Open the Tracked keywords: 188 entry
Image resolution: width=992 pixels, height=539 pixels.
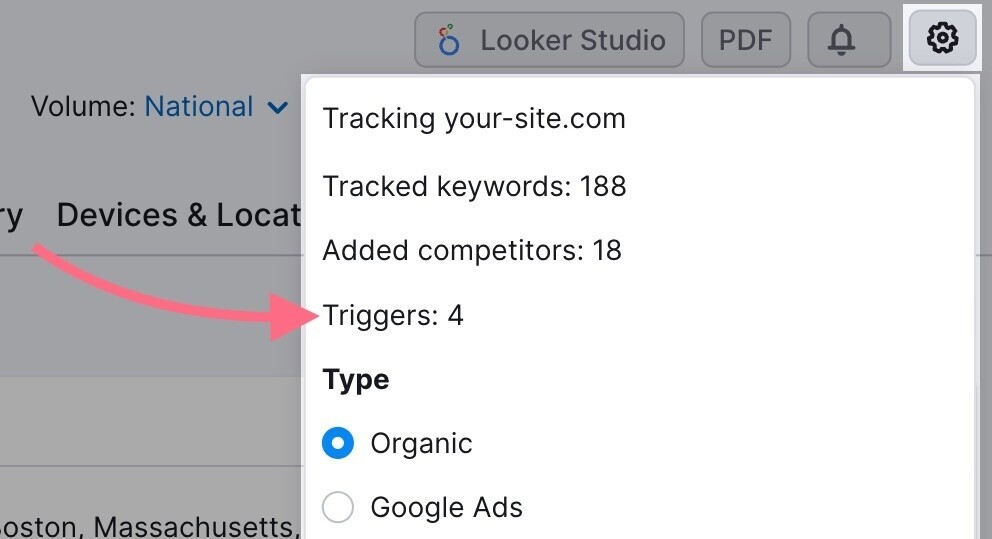pyautogui.click(x=473, y=186)
